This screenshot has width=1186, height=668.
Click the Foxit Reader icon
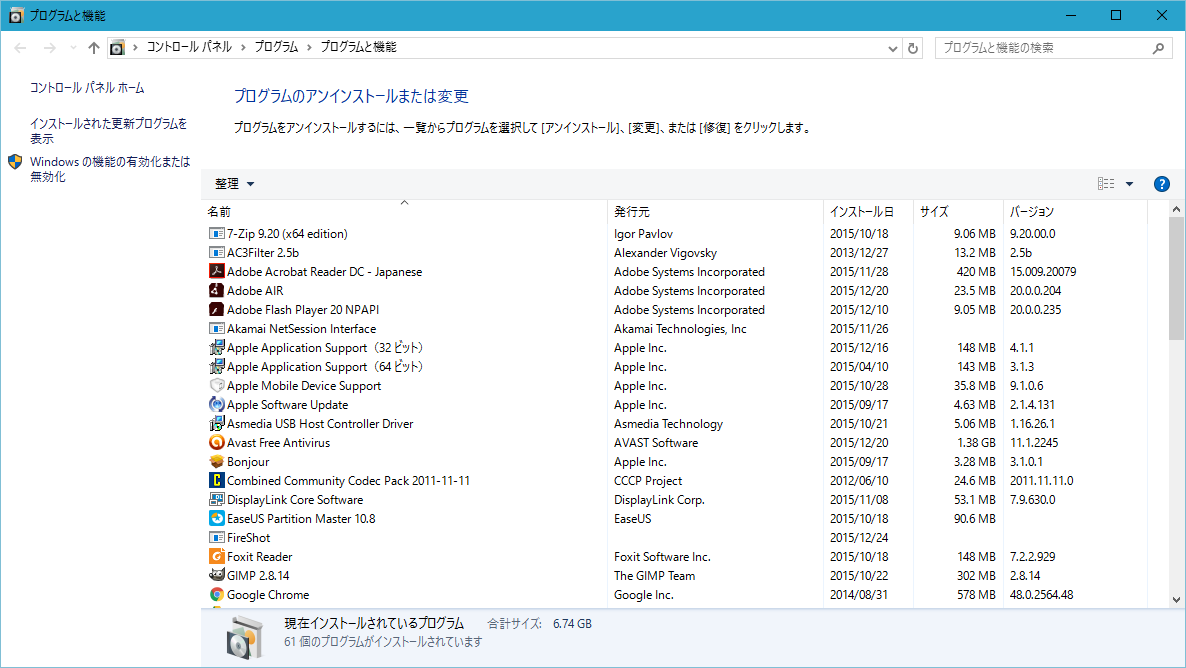tap(217, 556)
